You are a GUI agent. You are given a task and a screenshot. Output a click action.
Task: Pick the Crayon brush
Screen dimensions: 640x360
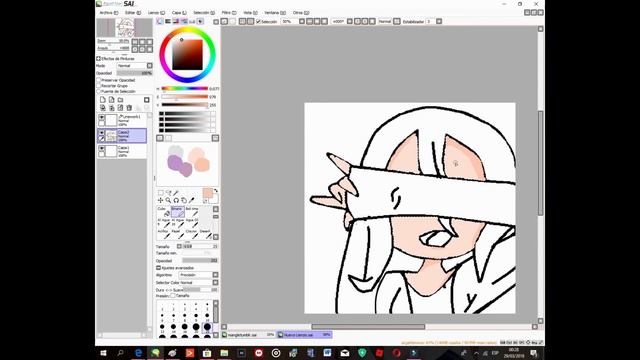tap(191, 234)
